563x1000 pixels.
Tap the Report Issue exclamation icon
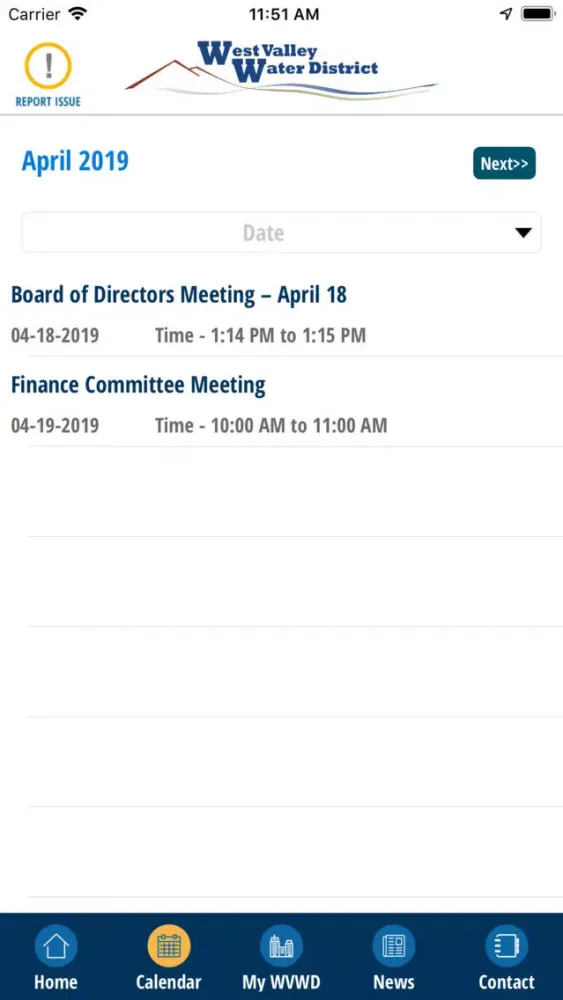pos(48,66)
